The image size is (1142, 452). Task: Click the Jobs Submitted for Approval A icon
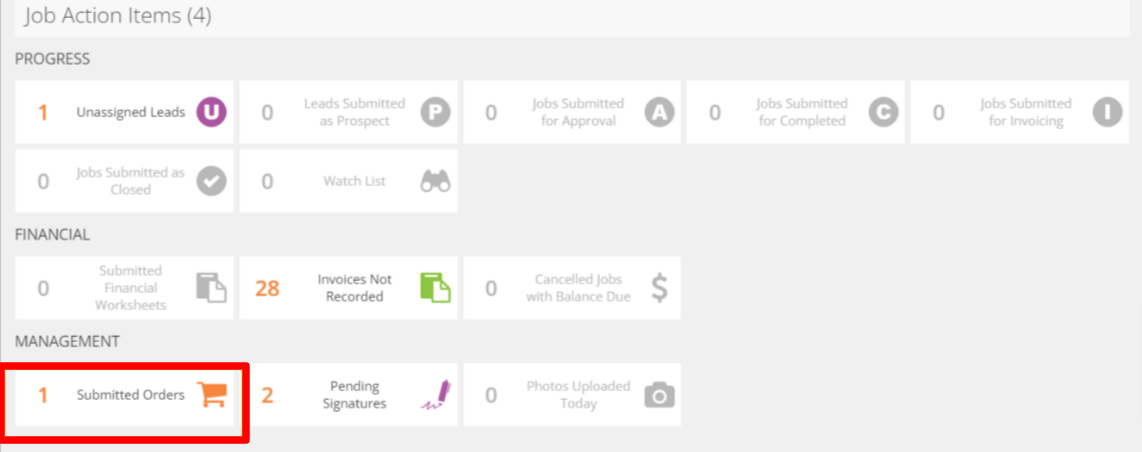click(x=659, y=113)
